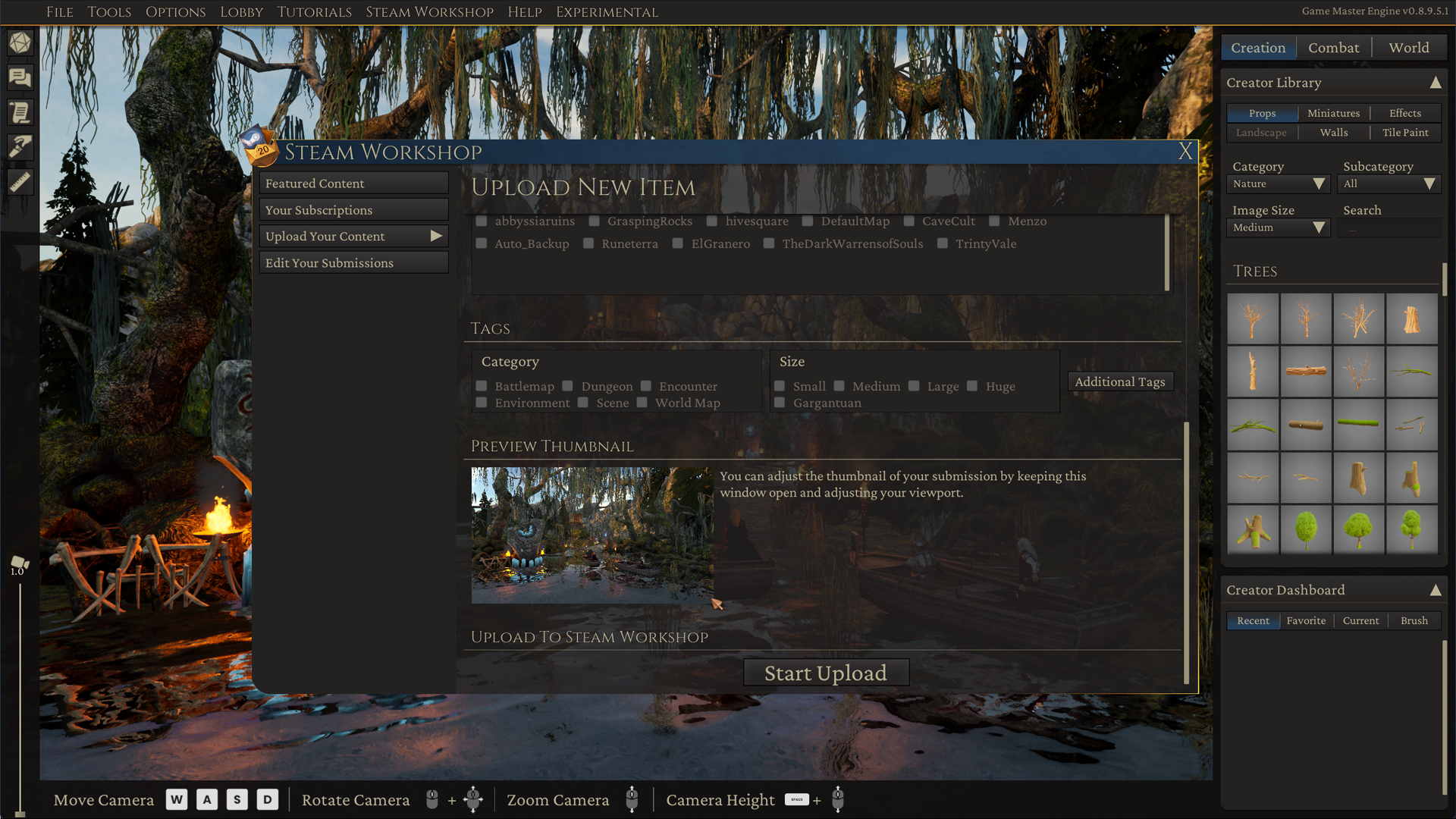
Task: Check the abbyssiaruins map checkbox
Action: point(482,221)
